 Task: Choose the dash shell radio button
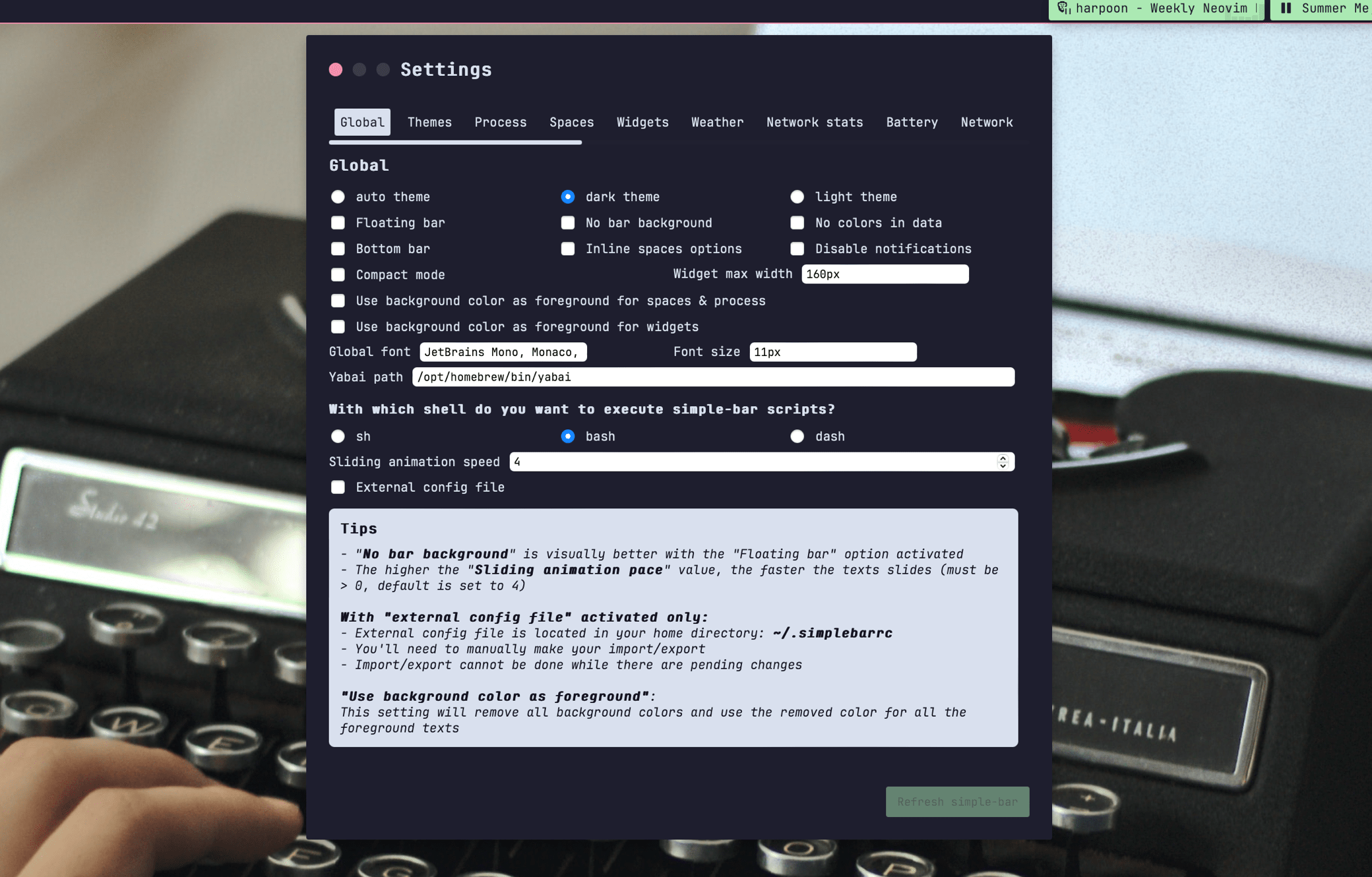pyautogui.click(x=797, y=437)
